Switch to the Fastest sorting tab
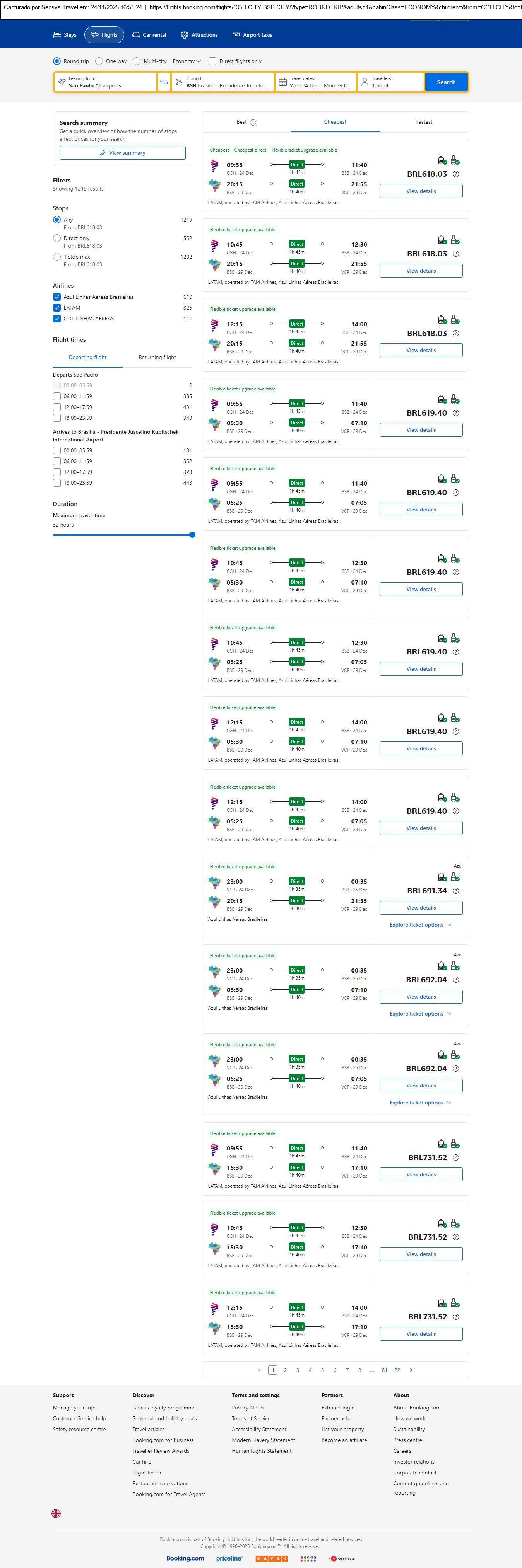The width and height of the screenshot is (522, 1568). click(424, 122)
